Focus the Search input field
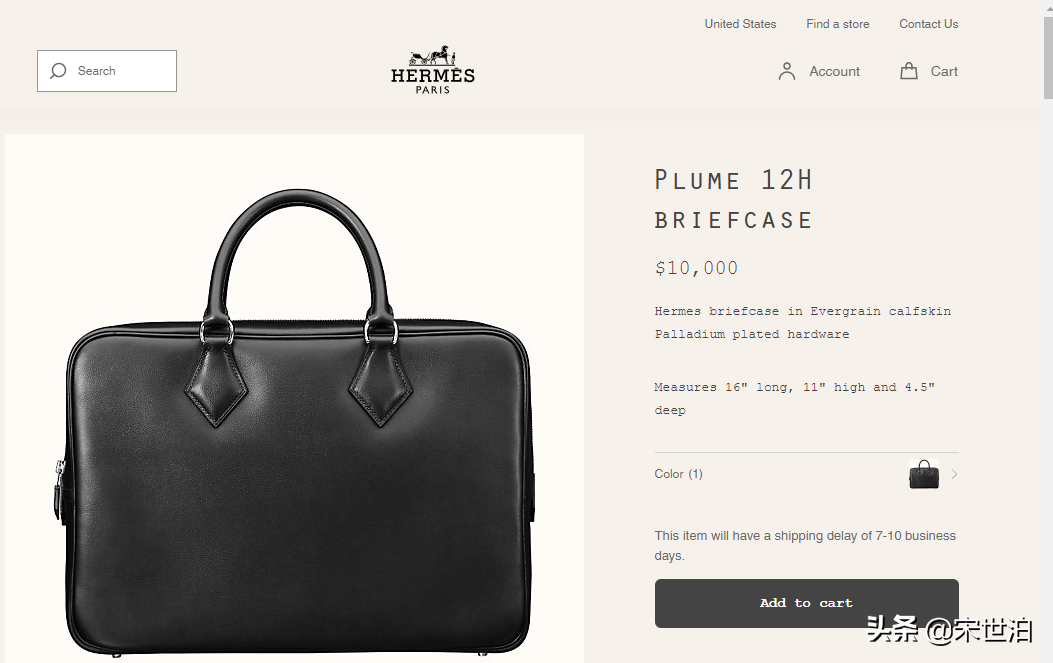Screen dimensions: 1053x663 click(107, 71)
